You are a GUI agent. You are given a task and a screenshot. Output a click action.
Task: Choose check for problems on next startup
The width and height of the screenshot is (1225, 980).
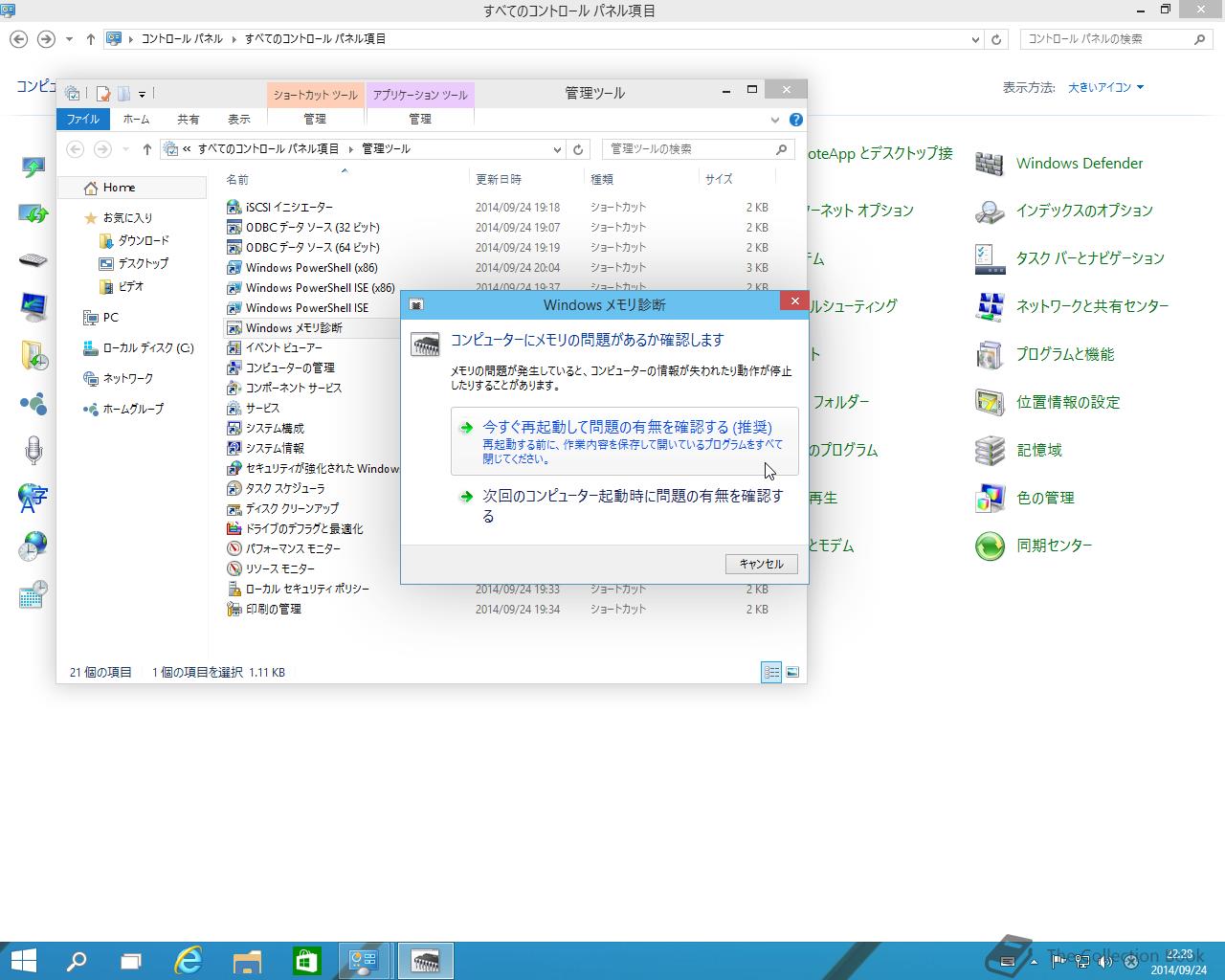click(x=624, y=505)
